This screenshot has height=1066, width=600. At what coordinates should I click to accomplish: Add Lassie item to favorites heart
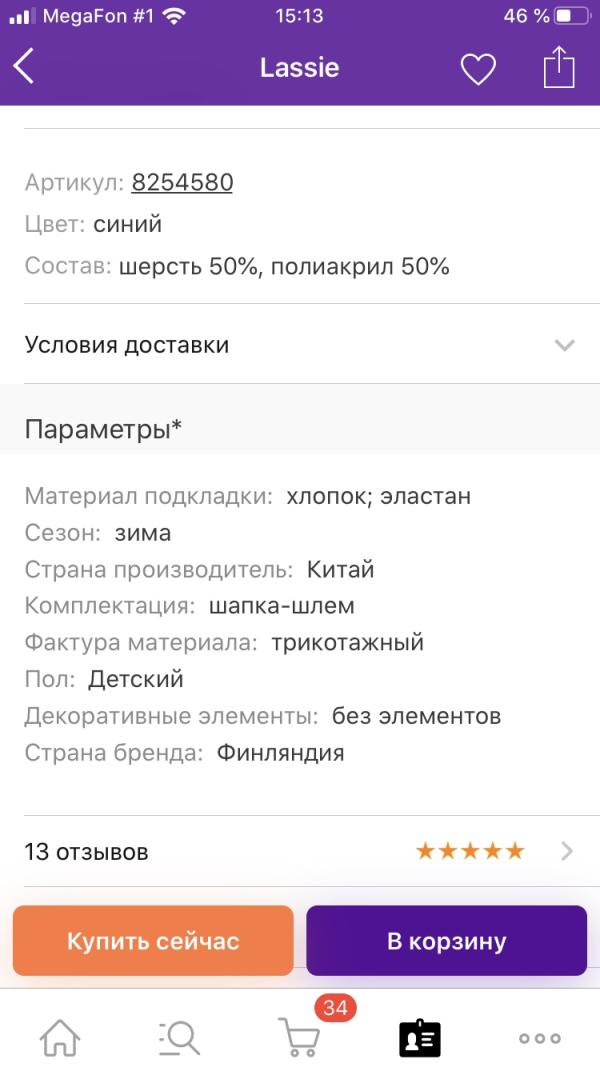click(x=478, y=68)
